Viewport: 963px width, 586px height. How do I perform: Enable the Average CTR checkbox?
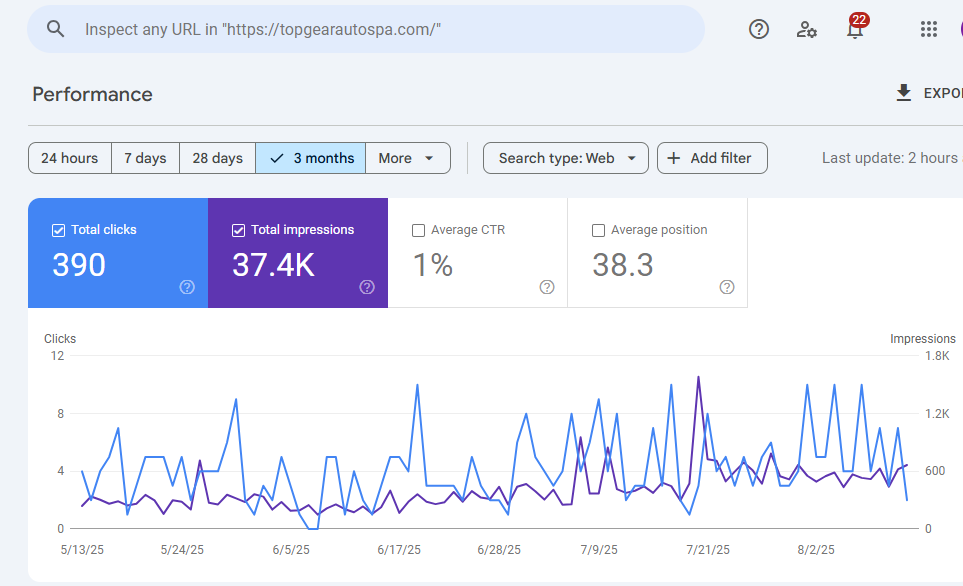[418, 230]
